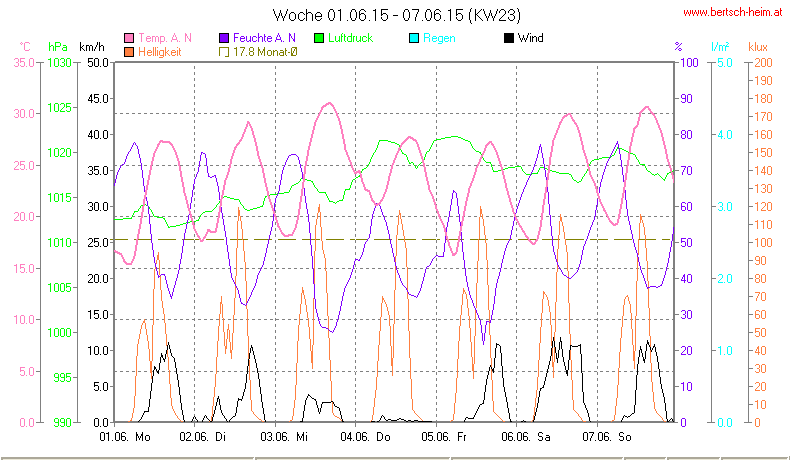
Task: Open the www.bertsch-heim.at link
Action: click(x=733, y=12)
